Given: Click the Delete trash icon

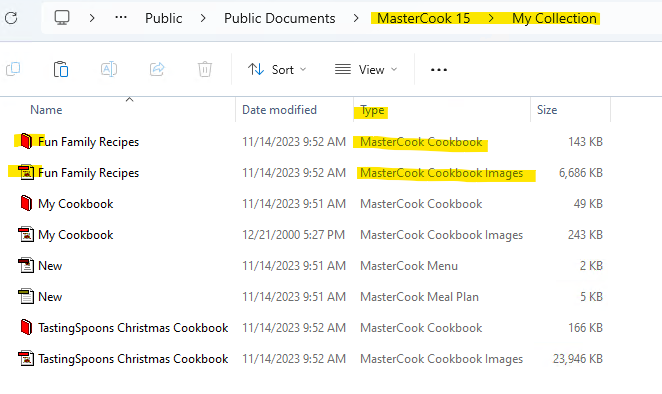Looking at the screenshot, I should click(205, 69).
